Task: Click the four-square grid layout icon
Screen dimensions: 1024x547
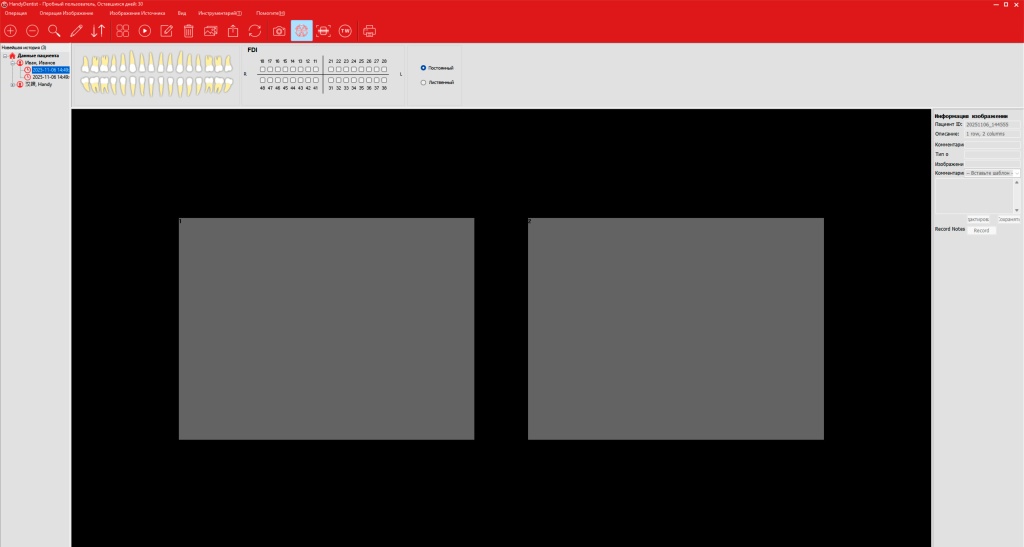Action: click(x=122, y=31)
